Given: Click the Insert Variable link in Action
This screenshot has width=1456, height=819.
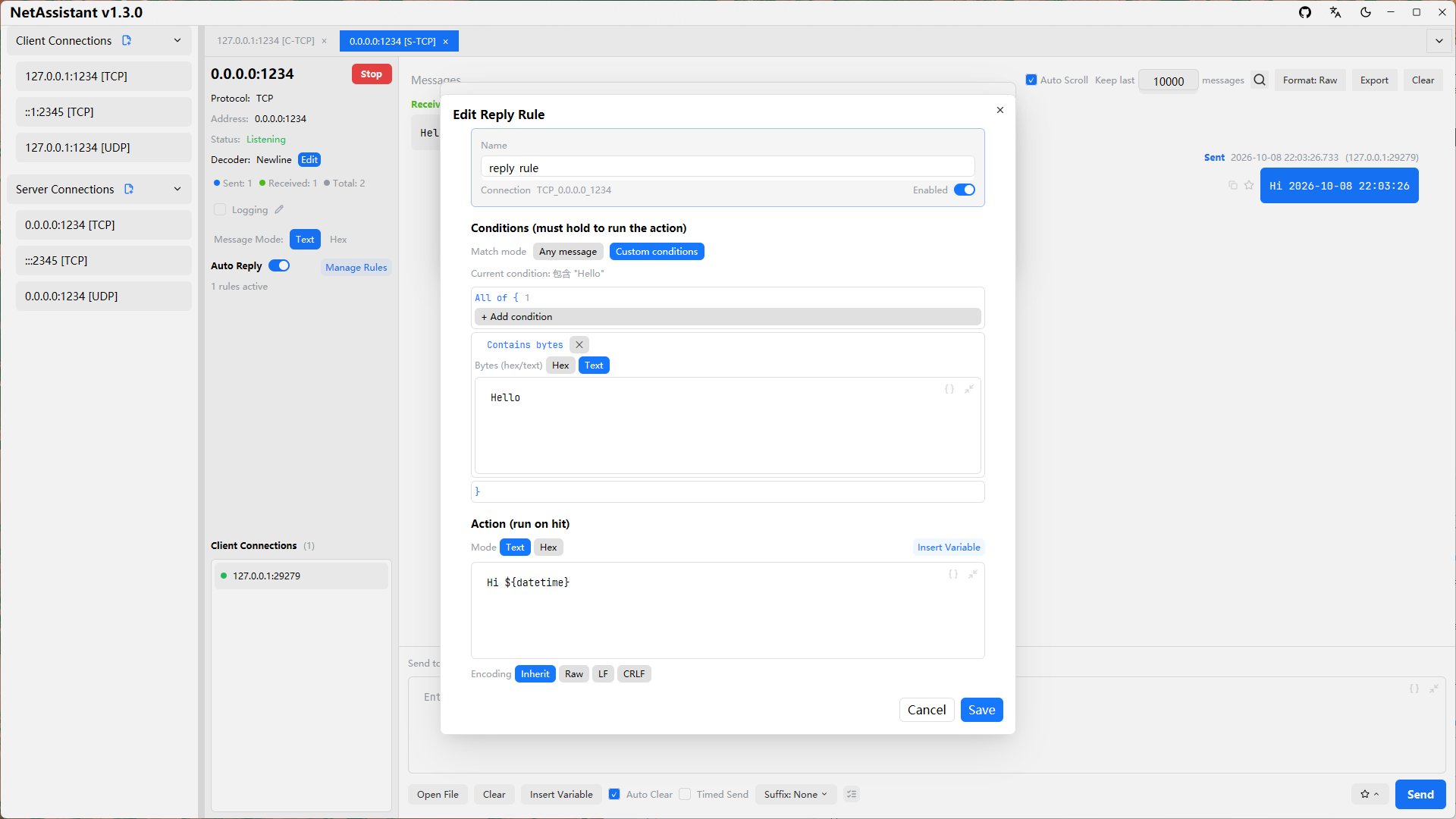Looking at the screenshot, I should point(949,547).
